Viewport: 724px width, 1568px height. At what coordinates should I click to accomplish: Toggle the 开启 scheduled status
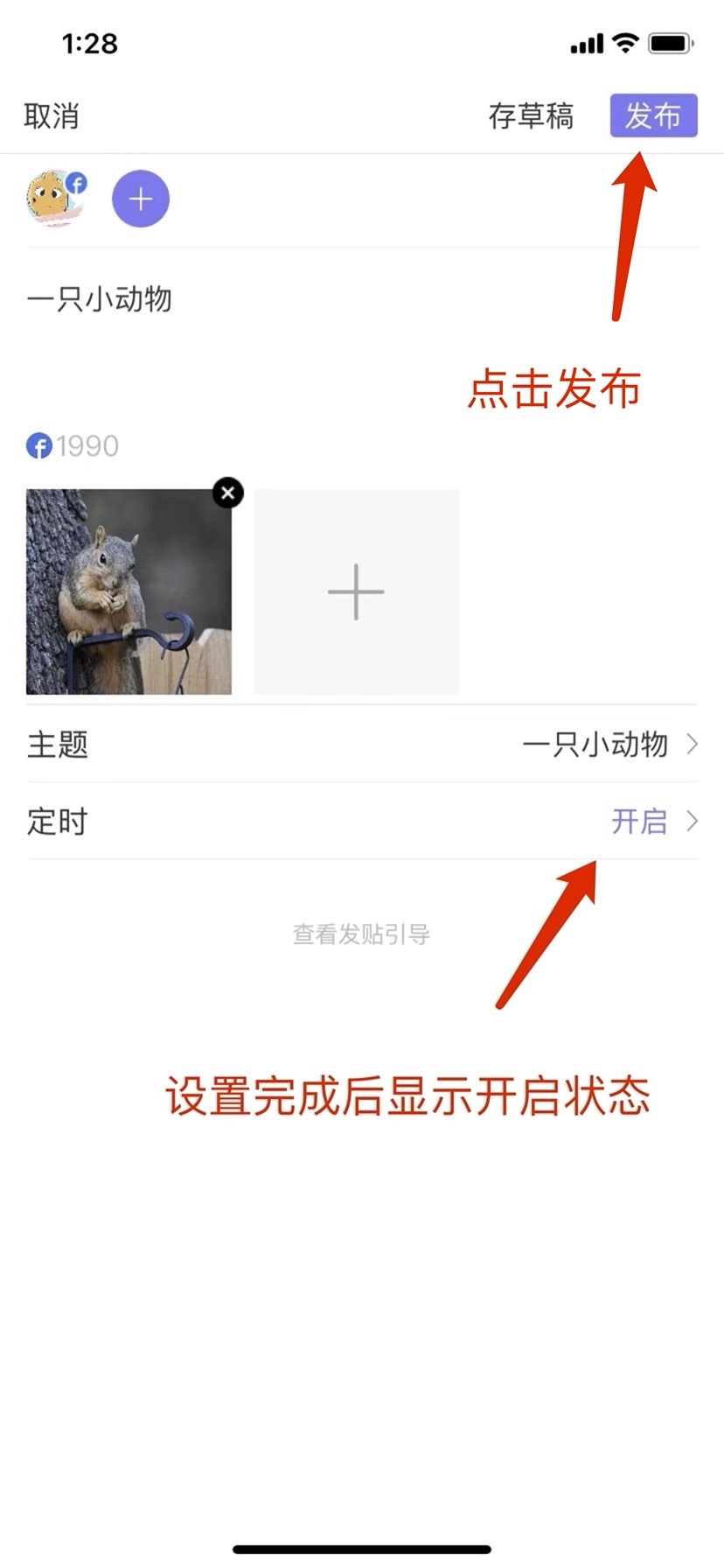point(639,822)
